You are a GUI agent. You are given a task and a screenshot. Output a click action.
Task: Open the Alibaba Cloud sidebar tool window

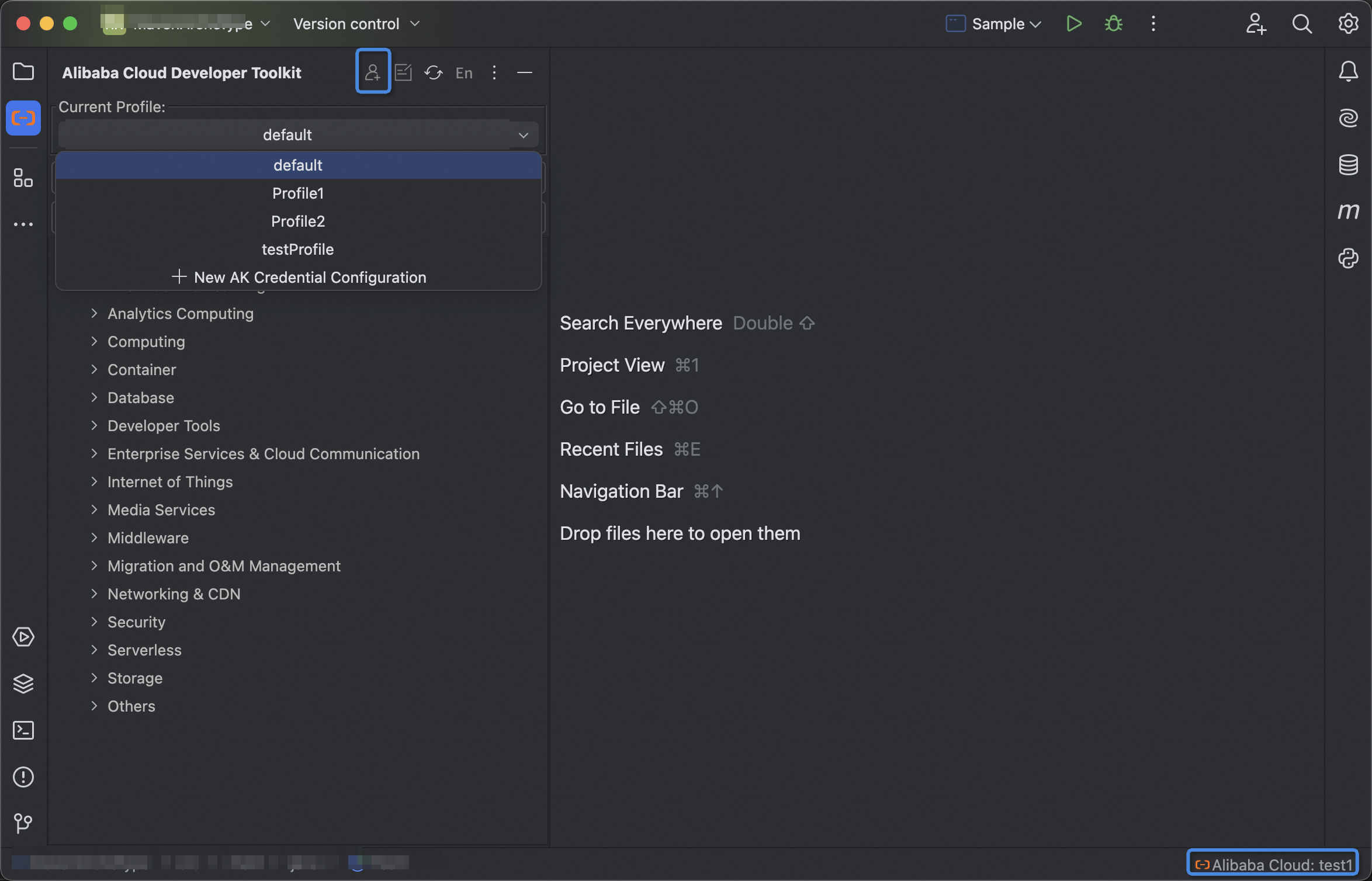23,118
